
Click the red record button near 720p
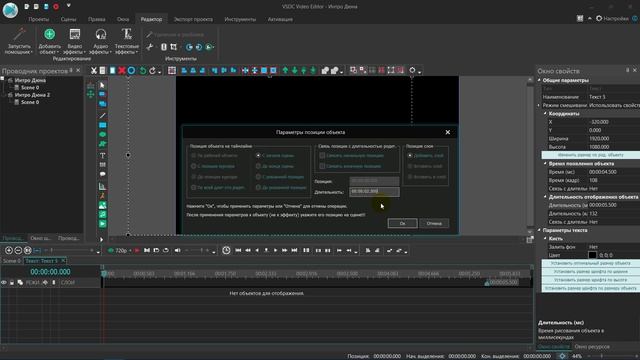click(137, 250)
